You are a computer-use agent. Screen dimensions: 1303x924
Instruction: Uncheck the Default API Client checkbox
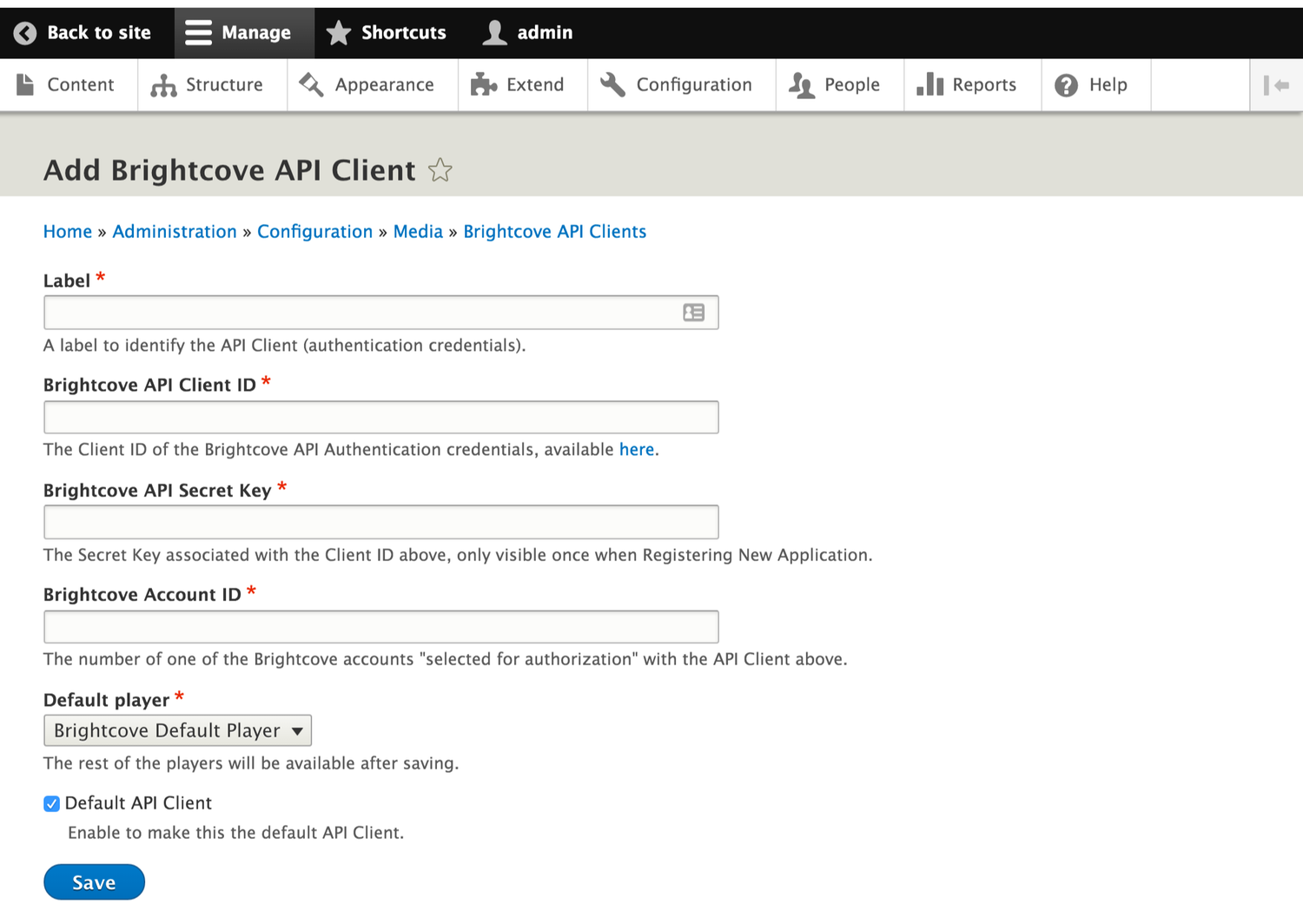52,803
